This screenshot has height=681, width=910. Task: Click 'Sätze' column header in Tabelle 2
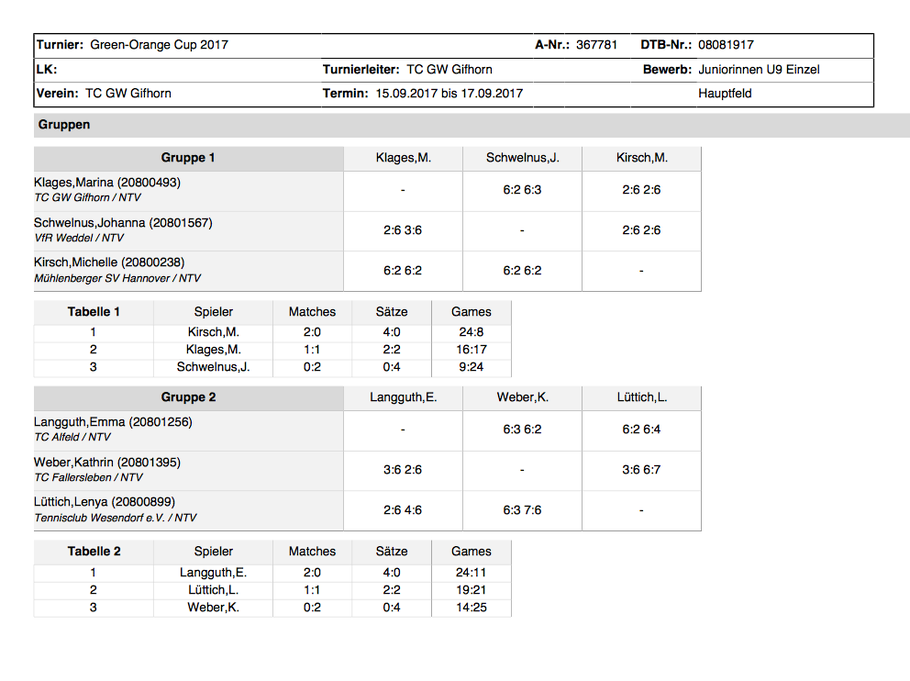392,552
